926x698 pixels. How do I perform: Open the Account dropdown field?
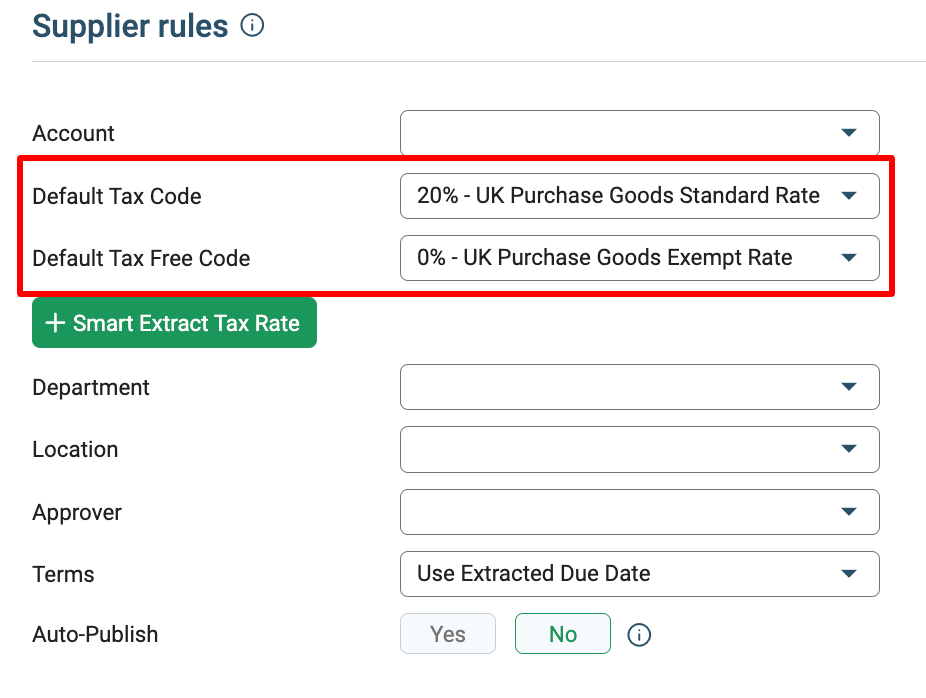pyautogui.click(x=640, y=133)
